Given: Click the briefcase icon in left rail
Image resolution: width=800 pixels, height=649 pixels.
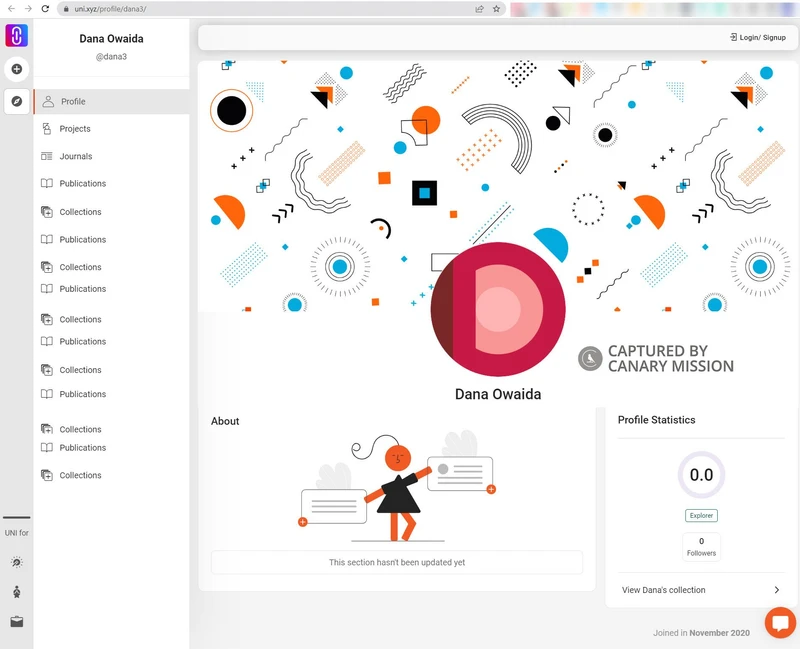Looking at the screenshot, I should coord(16,621).
